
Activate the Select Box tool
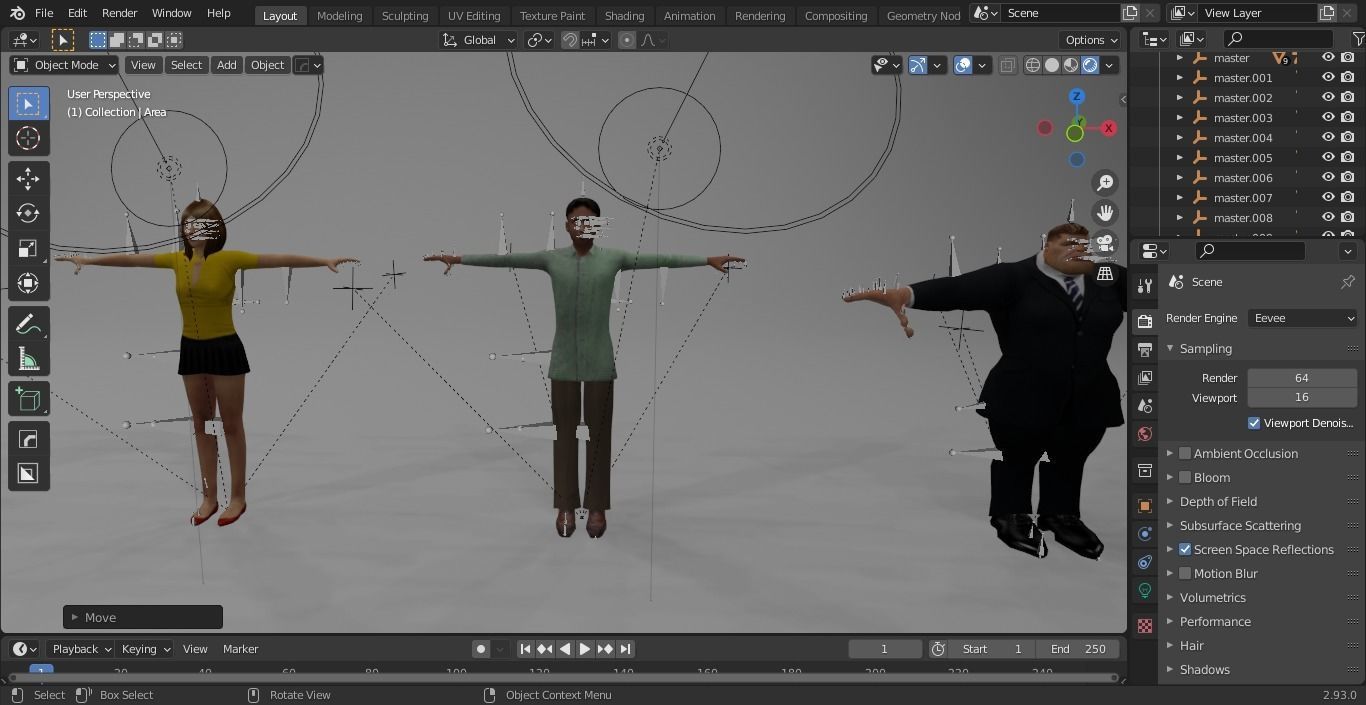(x=28, y=104)
